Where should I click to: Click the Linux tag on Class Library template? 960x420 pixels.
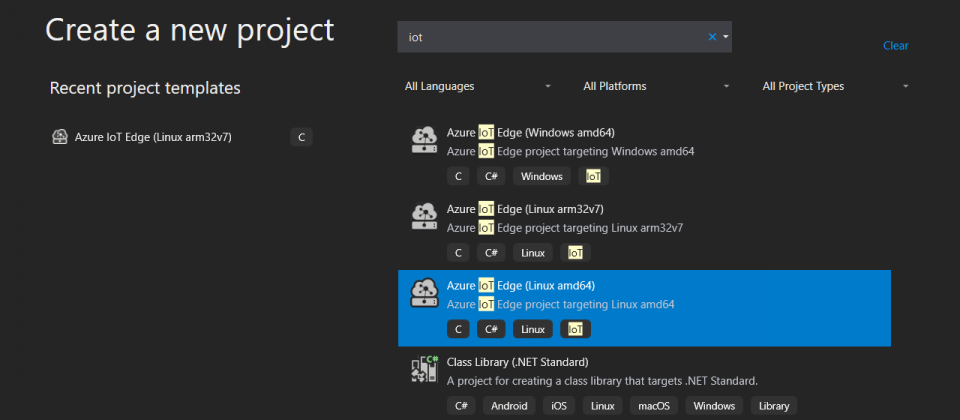602,405
